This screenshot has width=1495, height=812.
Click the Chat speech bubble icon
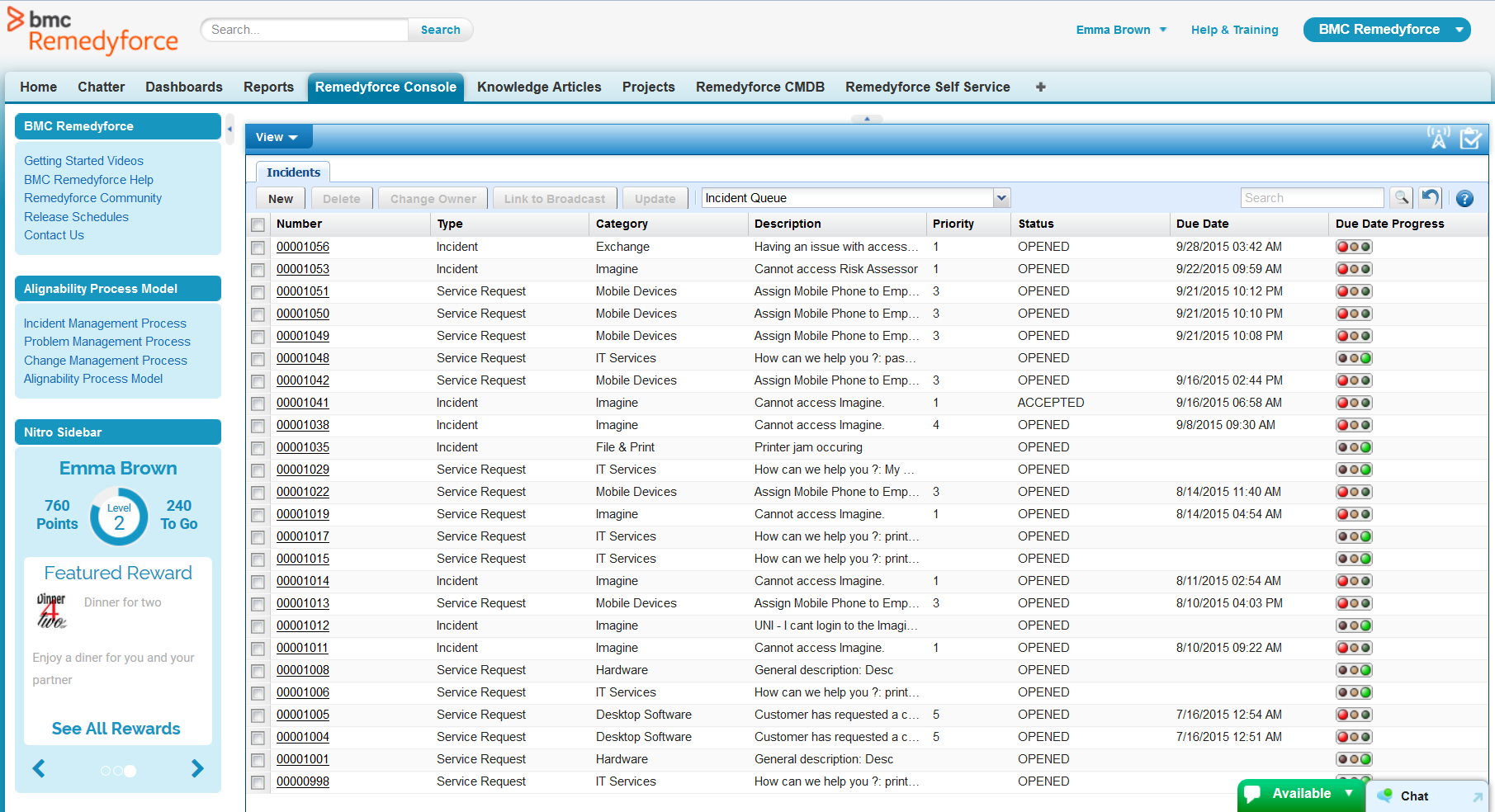(x=1384, y=795)
